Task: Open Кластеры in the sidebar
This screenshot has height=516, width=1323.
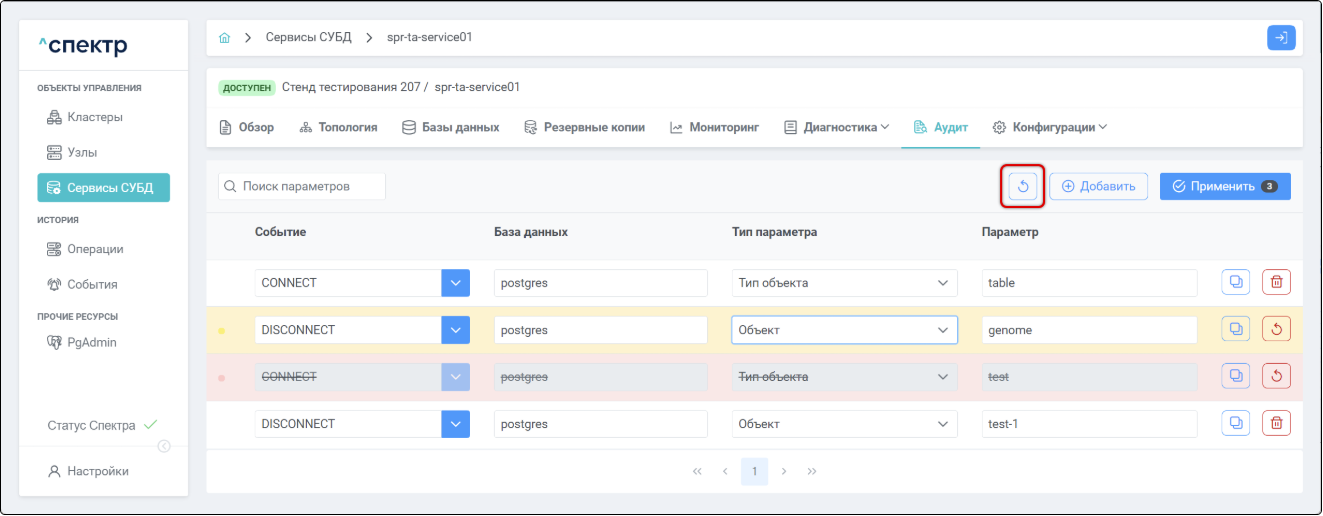Action: point(94,117)
